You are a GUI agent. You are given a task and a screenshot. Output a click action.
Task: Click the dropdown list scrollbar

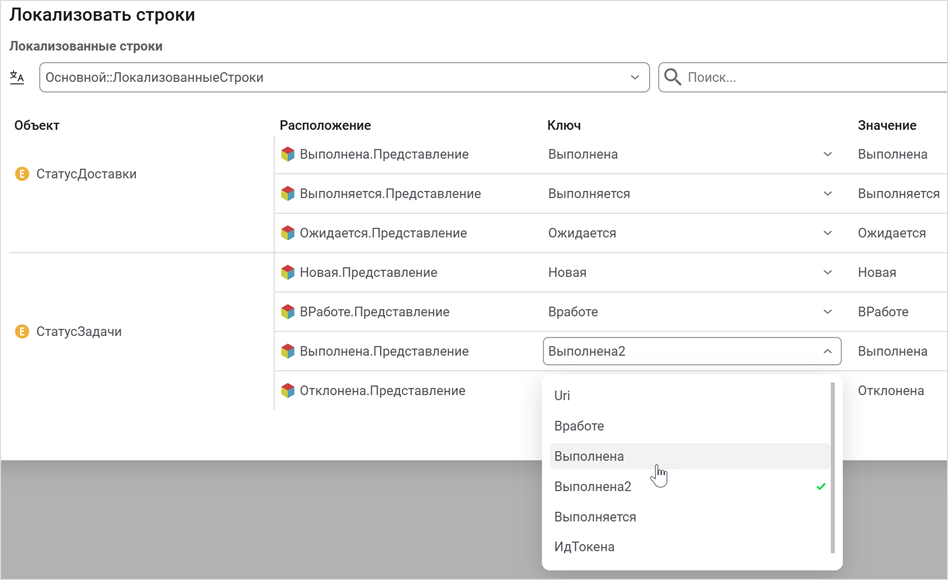tap(833, 466)
